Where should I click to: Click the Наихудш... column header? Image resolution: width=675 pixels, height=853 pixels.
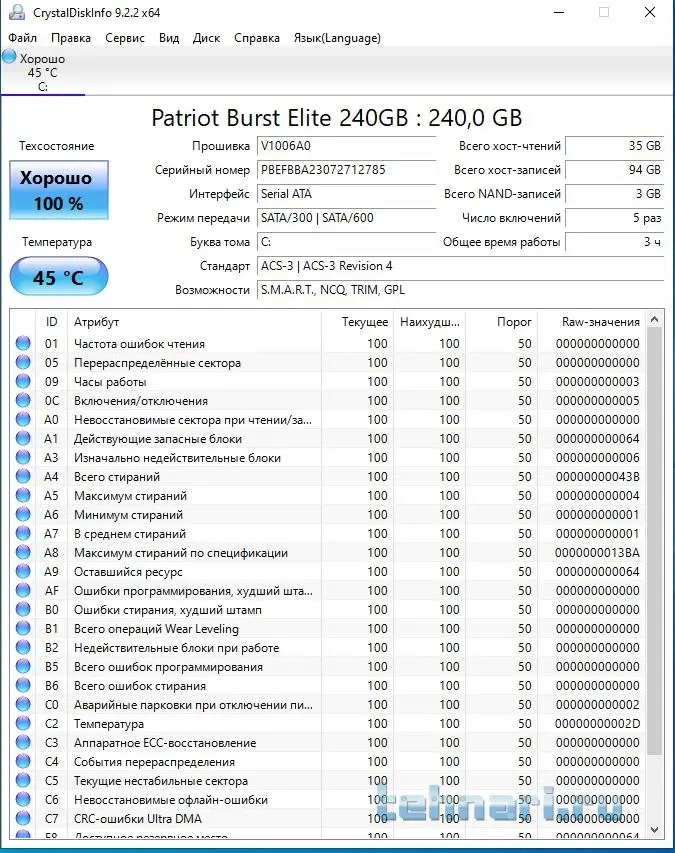(x=430, y=322)
